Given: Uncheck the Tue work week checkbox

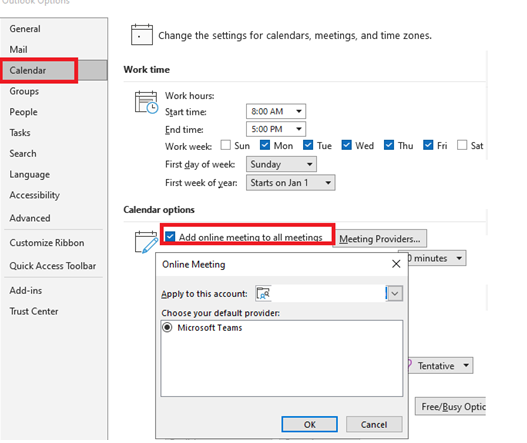Looking at the screenshot, I should 308,145.
